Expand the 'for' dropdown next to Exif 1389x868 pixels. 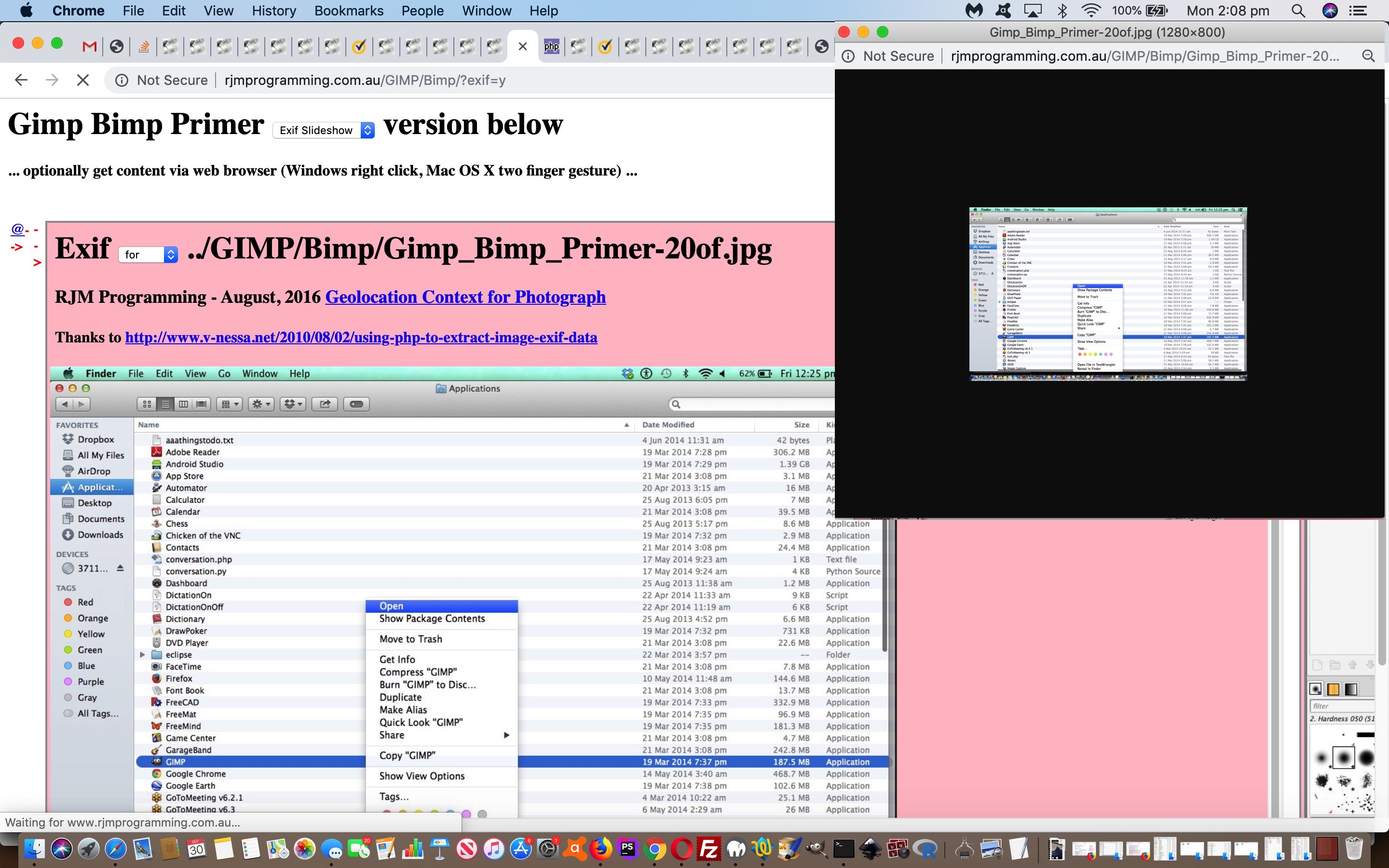point(148,254)
